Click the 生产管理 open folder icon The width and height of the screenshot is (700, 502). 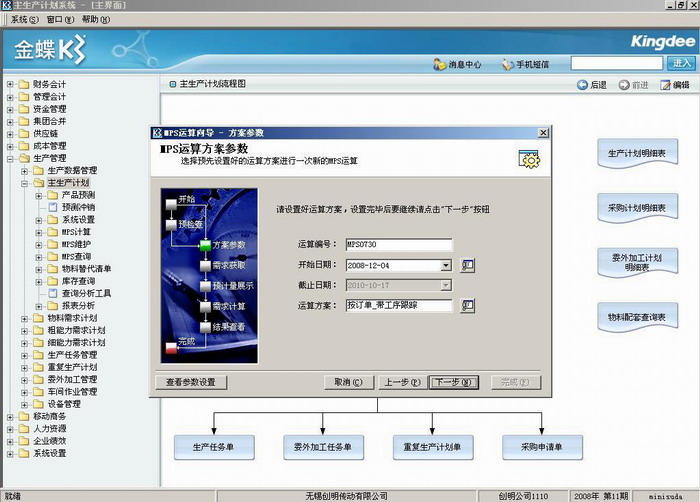[x=24, y=158]
